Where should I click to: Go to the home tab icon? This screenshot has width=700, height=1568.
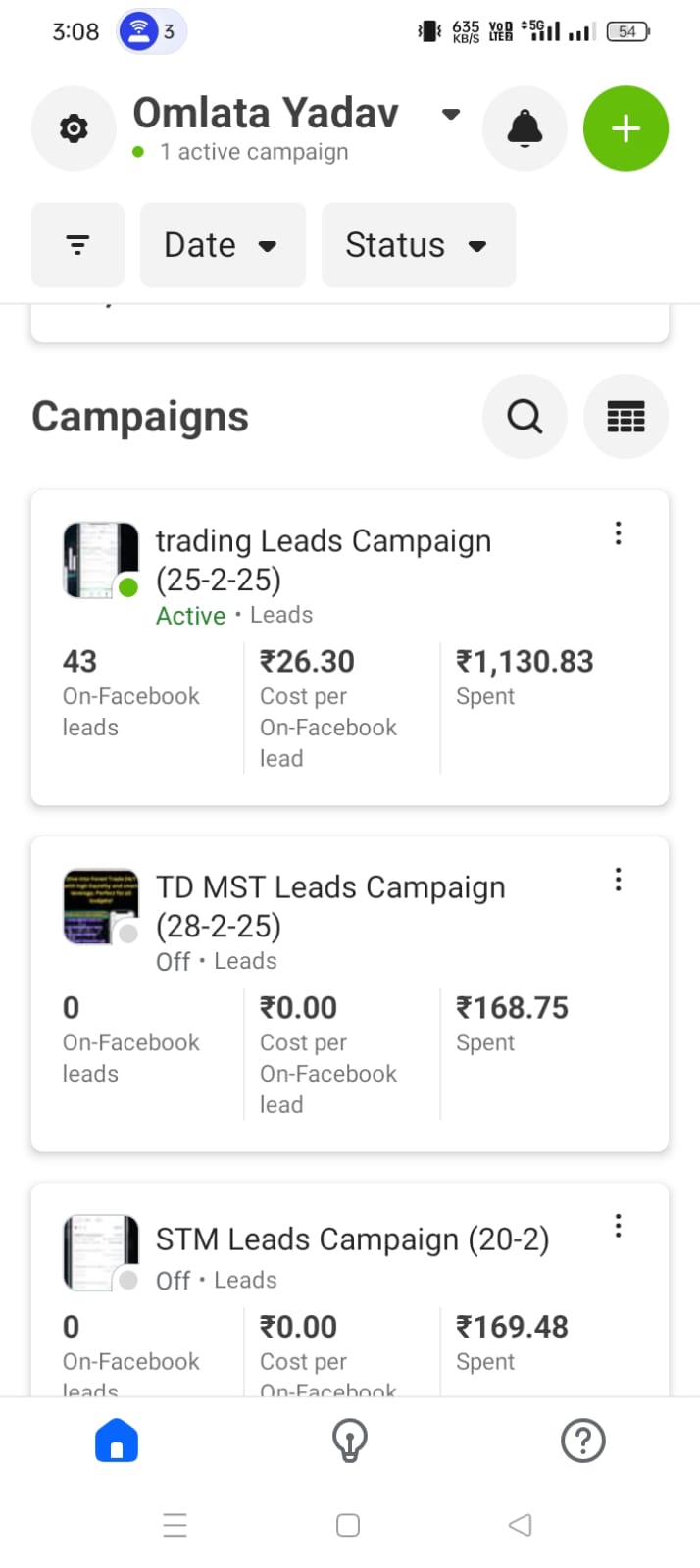[x=117, y=1442]
